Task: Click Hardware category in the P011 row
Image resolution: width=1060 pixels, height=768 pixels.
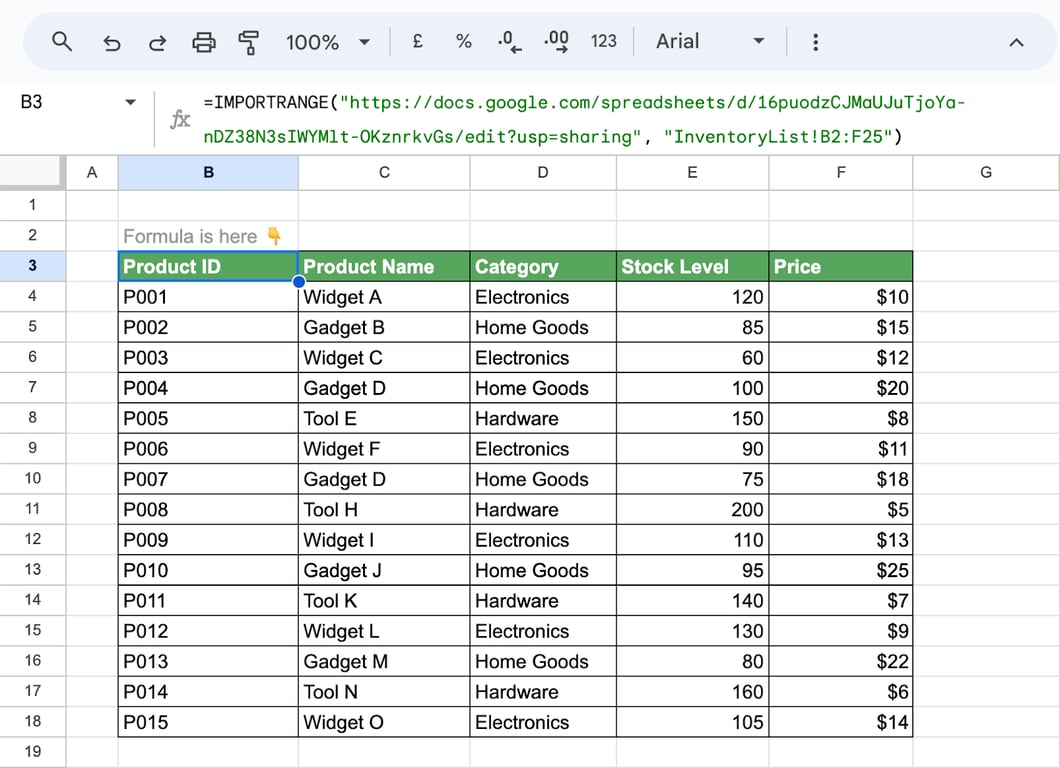Action: tap(543, 600)
